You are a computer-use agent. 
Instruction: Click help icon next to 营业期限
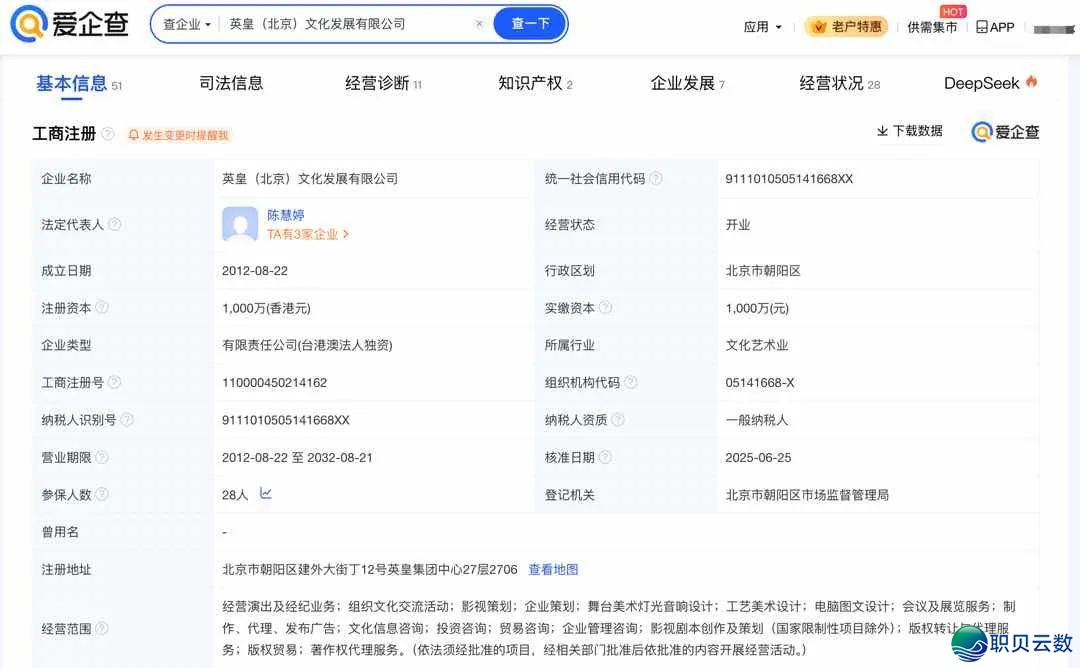pos(102,457)
